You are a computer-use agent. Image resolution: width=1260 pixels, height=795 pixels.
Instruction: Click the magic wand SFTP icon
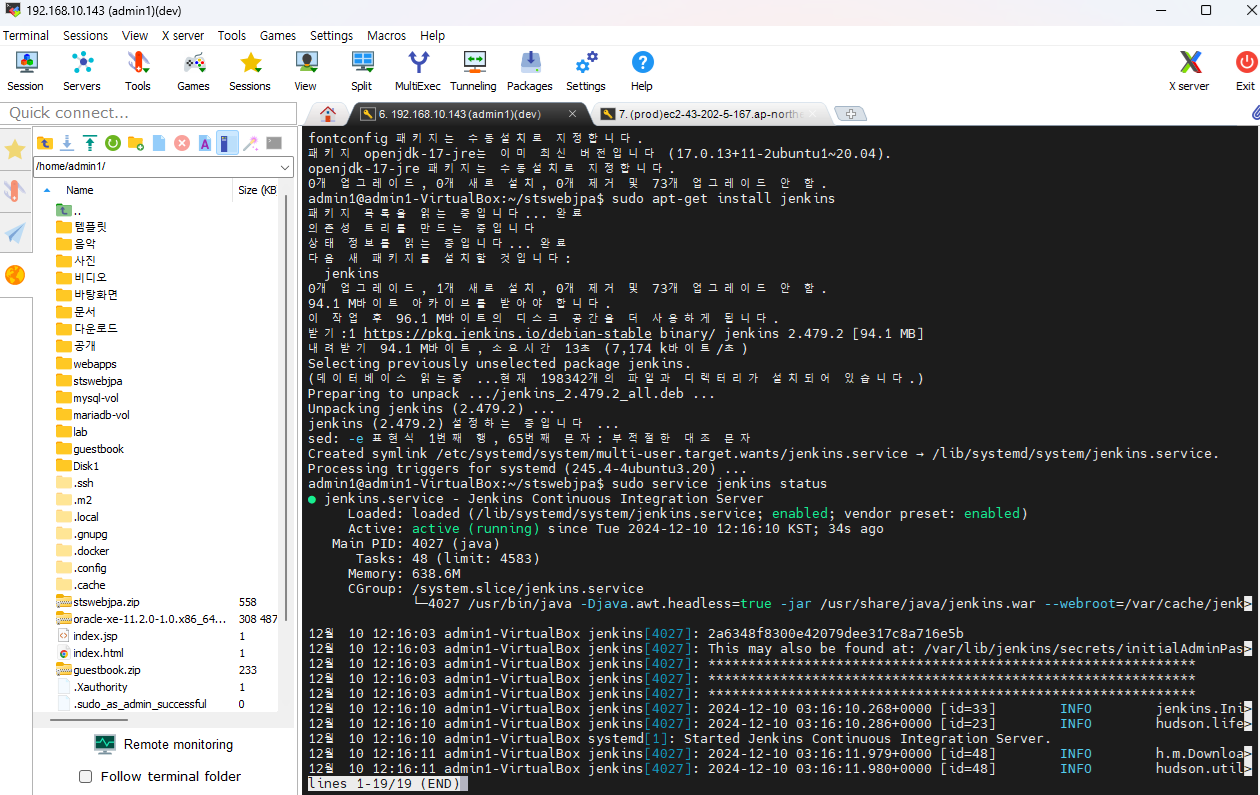(x=251, y=143)
